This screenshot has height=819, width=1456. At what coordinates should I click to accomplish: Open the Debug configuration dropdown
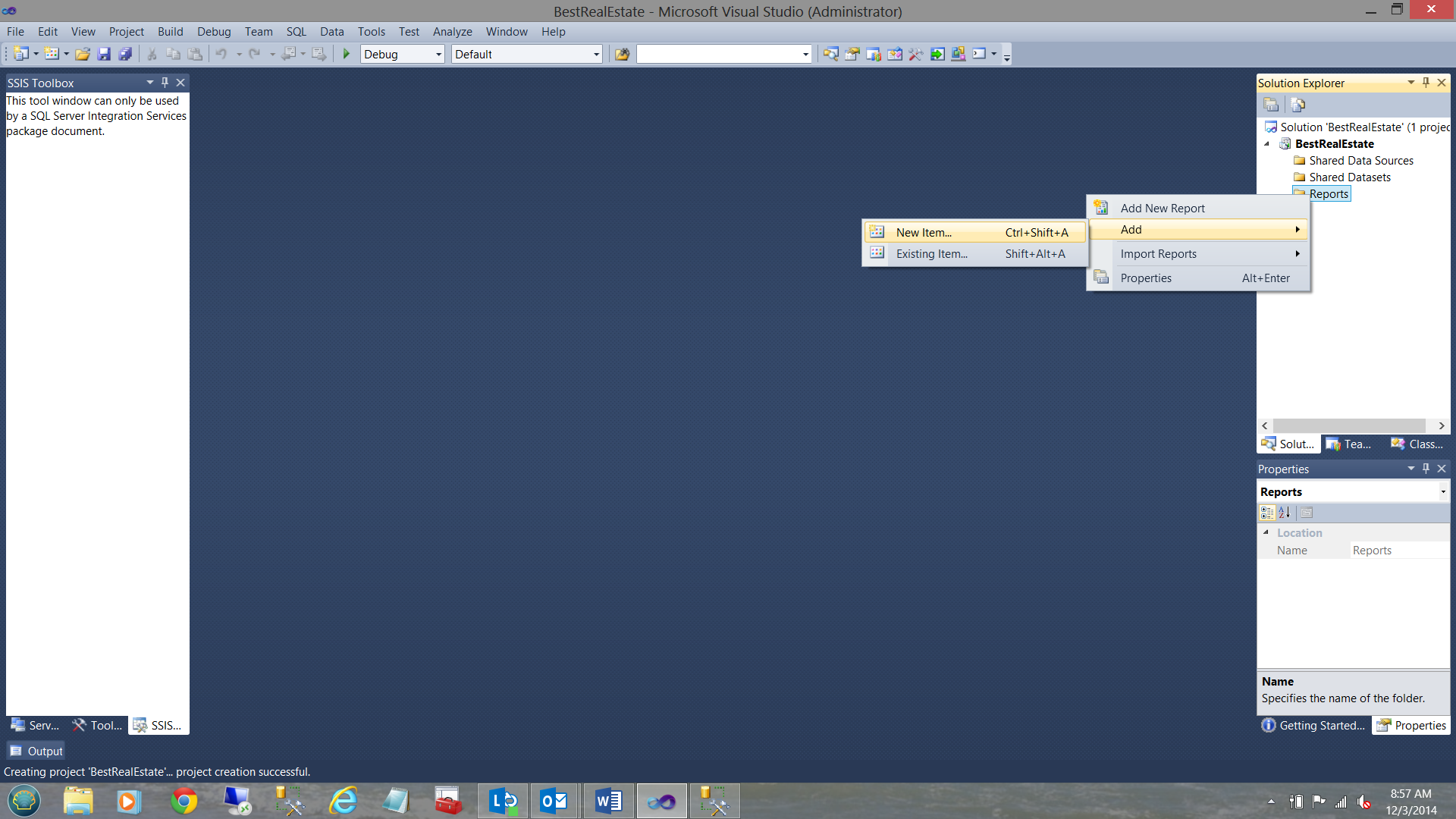438,54
